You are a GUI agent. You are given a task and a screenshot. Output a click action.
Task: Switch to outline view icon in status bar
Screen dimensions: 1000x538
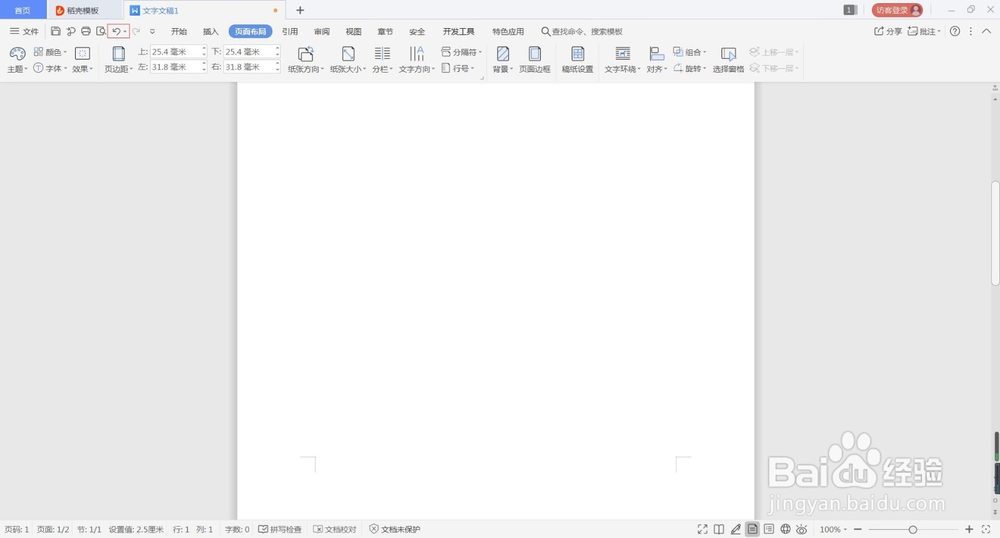(x=768, y=529)
